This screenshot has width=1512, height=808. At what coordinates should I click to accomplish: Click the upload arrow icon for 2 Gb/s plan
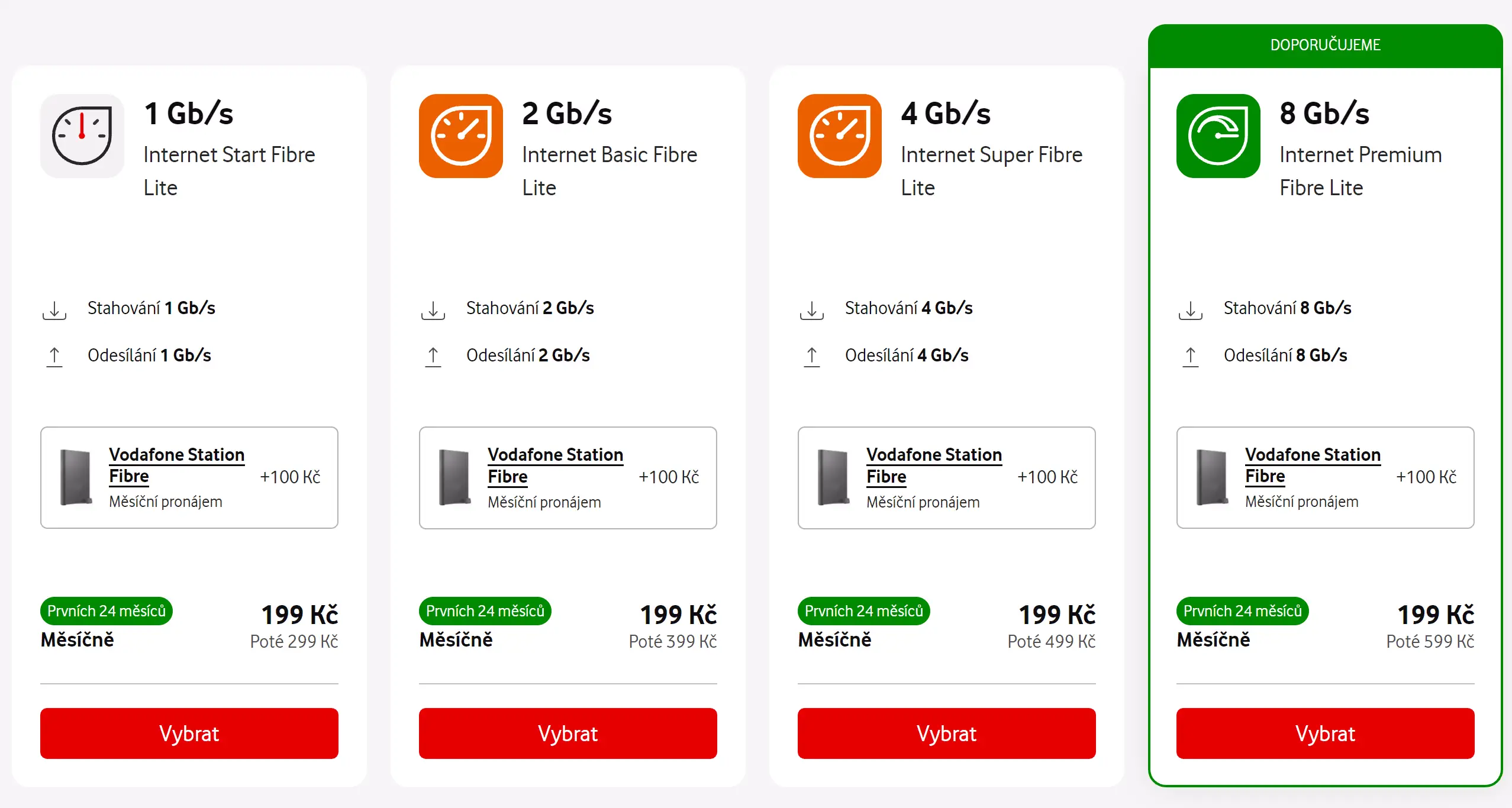[x=433, y=357]
